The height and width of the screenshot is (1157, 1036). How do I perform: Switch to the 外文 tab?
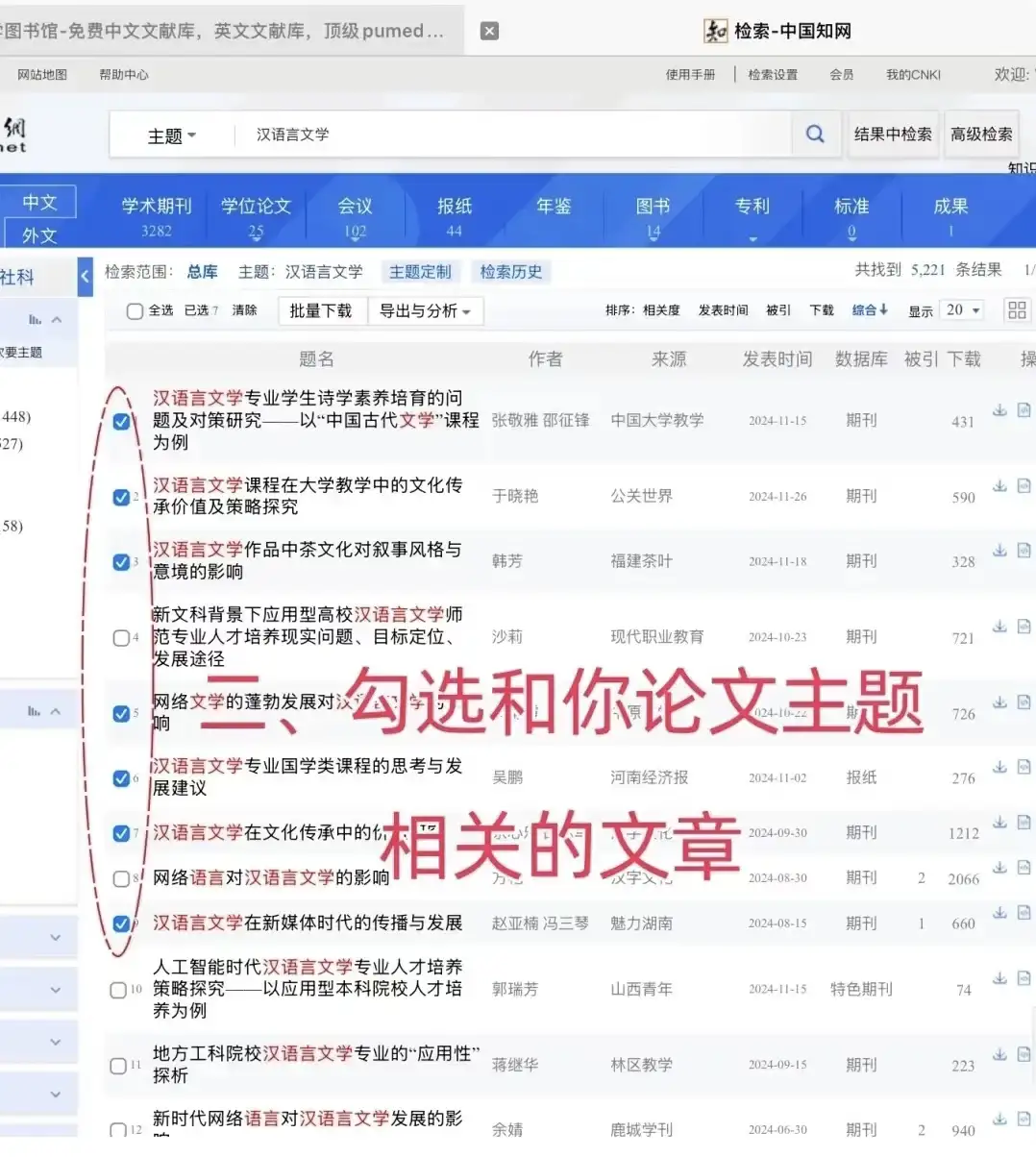(x=39, y=234)
